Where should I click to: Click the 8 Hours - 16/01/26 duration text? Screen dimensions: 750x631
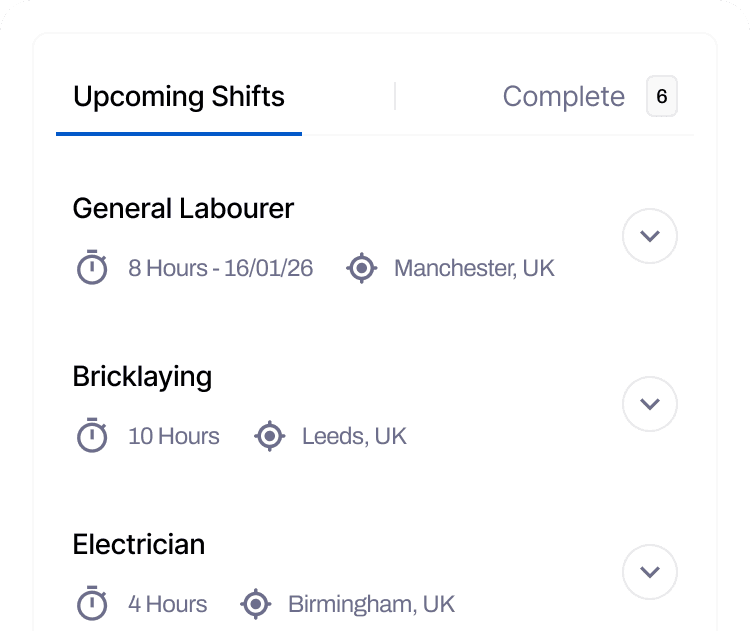(x=220, y=268)
